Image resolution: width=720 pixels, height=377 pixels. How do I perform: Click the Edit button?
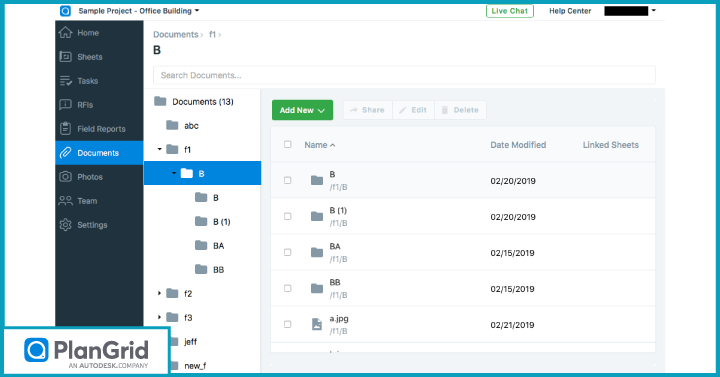(x=413, y=110)
